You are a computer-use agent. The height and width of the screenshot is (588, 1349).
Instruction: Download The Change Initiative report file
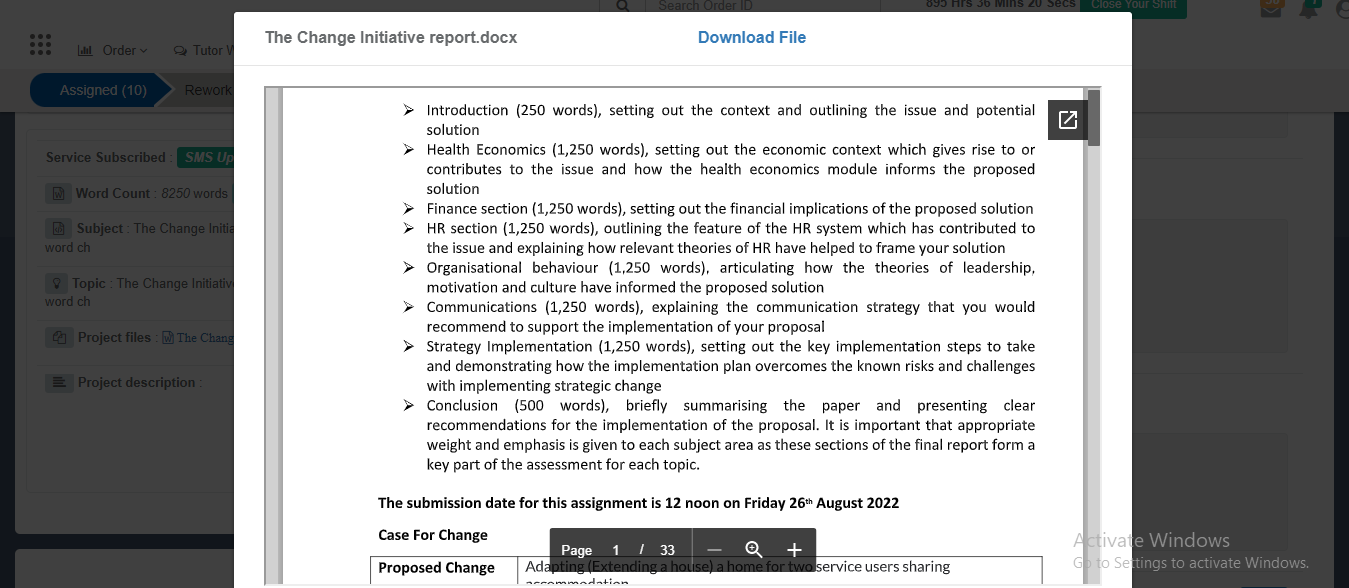pos(752,37)
